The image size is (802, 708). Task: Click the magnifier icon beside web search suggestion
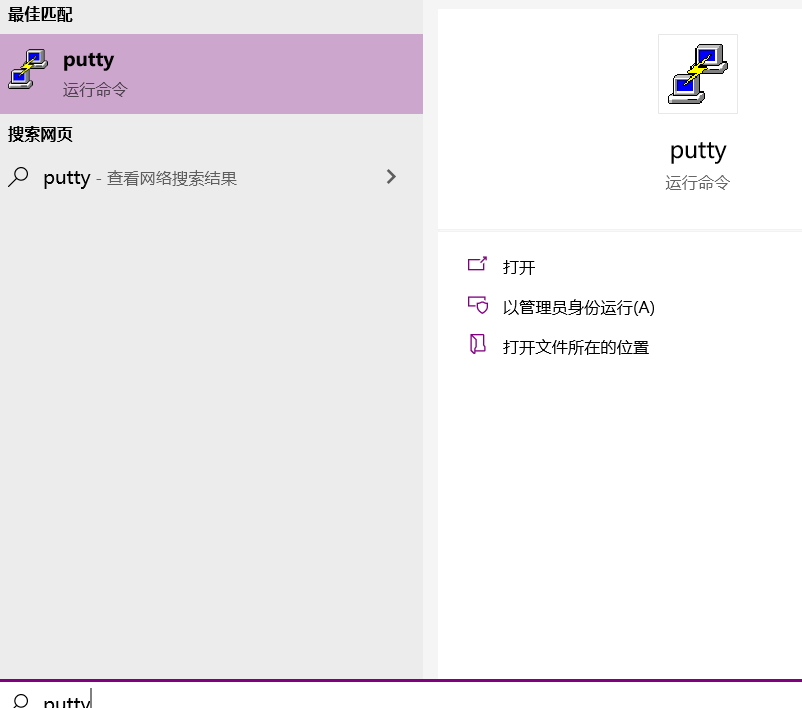pos(18,178)
